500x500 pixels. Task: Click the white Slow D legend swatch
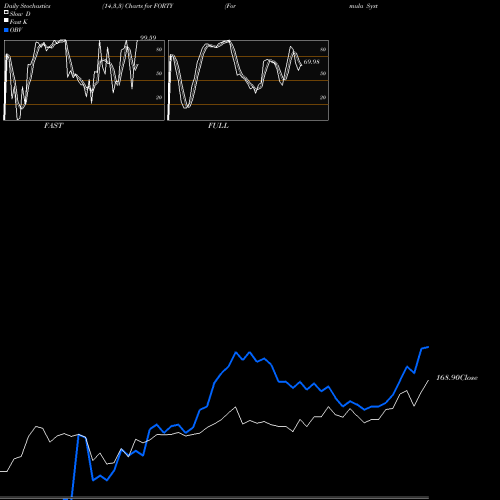pos(6,12)
